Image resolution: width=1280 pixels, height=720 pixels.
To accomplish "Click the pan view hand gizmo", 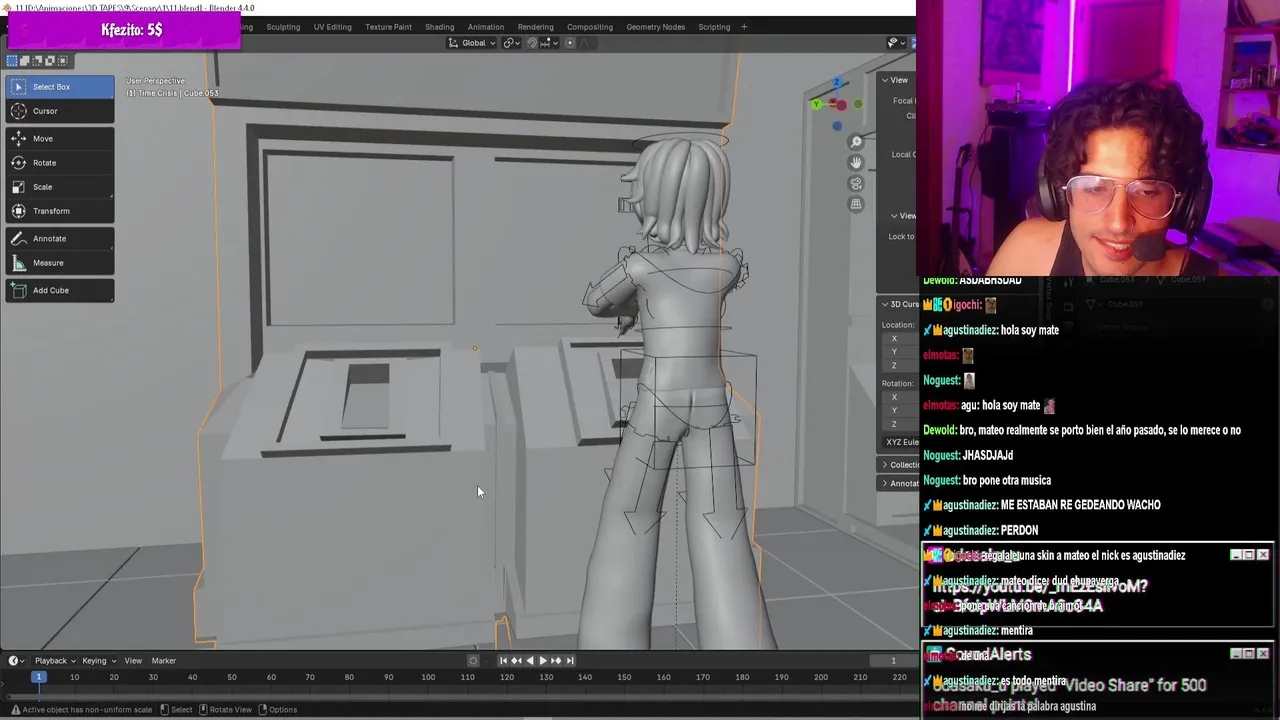I will point(855,163).
